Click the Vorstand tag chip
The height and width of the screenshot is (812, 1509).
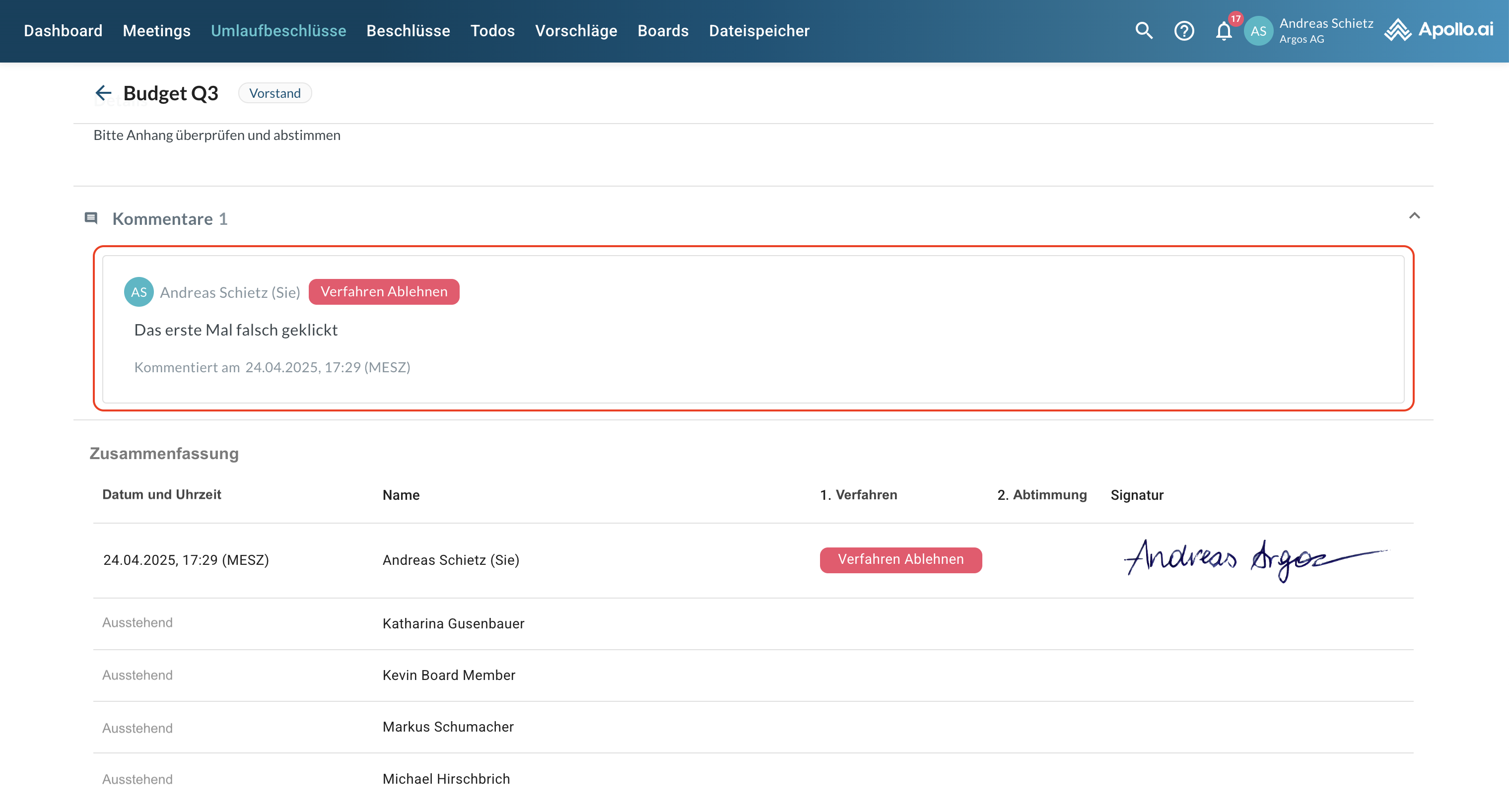point(274,93)
